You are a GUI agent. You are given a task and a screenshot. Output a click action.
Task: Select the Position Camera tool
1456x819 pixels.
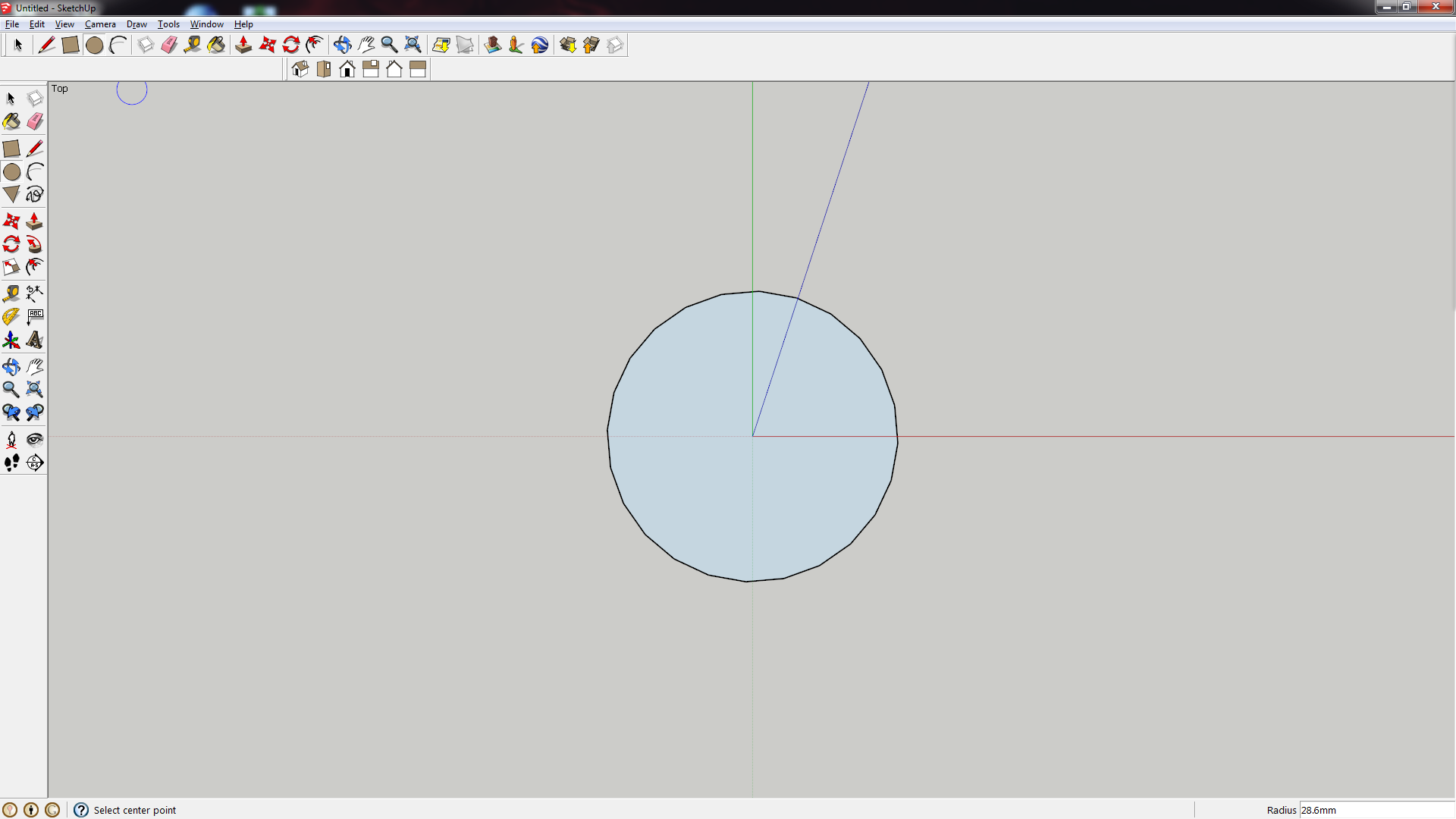[11, 439]
